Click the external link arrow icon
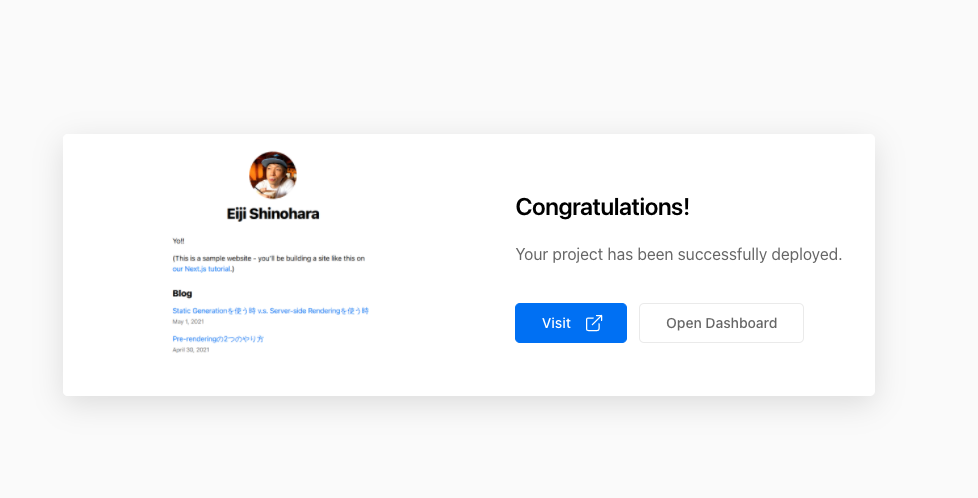The image size is (978, 498). (594, 323)
